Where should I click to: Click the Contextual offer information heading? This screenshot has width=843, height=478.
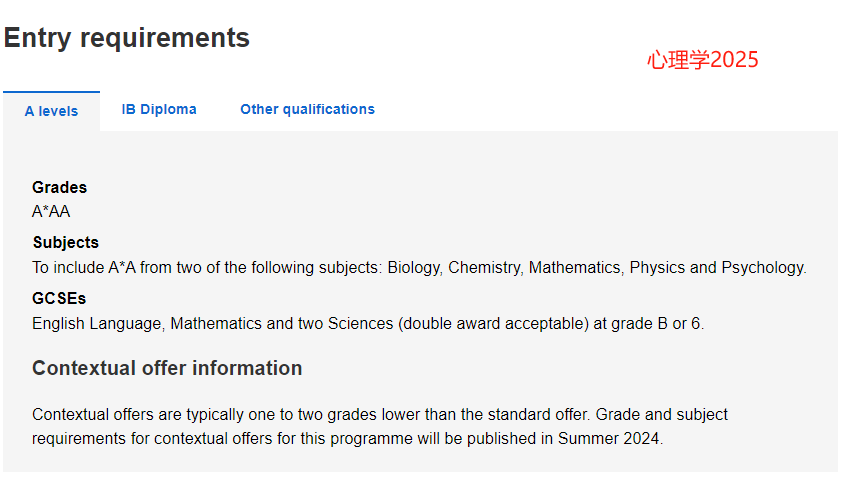167,368
